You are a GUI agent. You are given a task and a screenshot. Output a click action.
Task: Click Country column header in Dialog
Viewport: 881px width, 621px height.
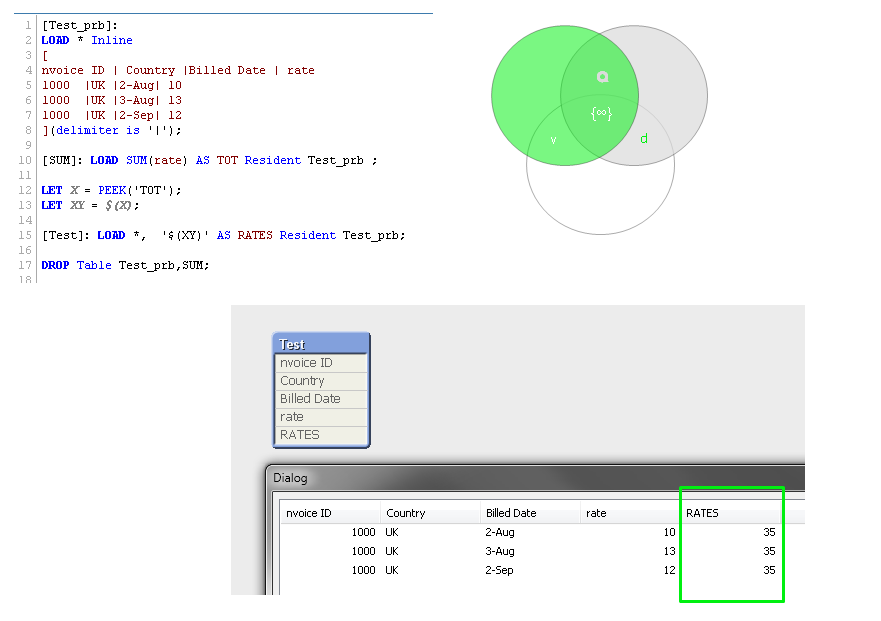point(406,513)
